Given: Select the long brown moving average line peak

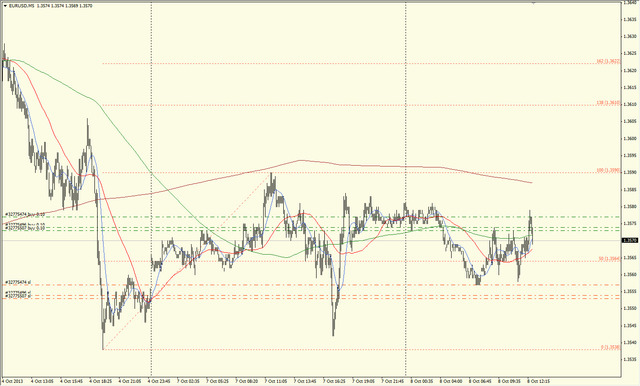Looking at the screenshot, I should 300,160.
